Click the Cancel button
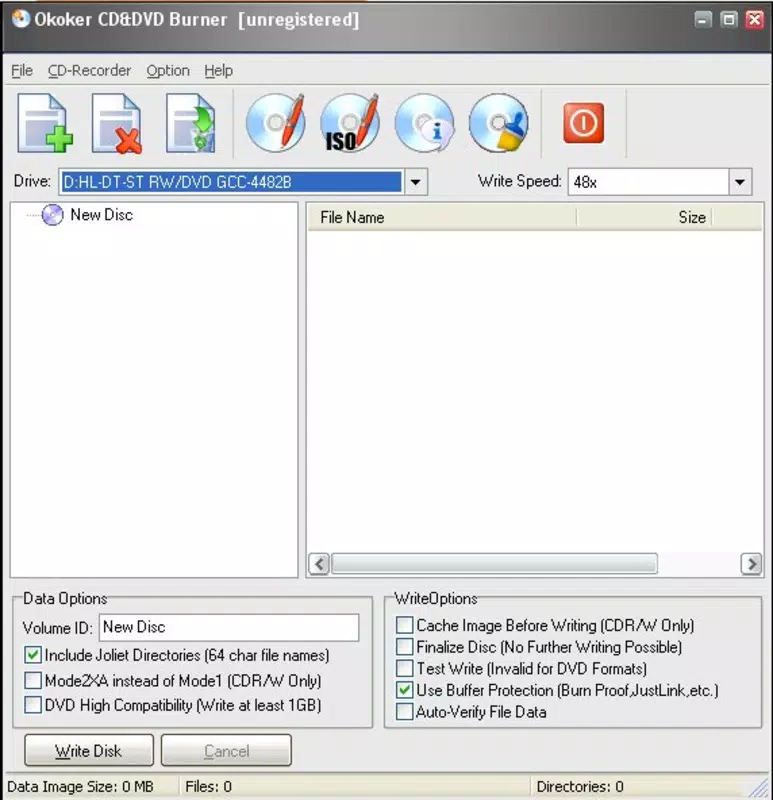Screen dimensions: 773x800 (227, 751)
